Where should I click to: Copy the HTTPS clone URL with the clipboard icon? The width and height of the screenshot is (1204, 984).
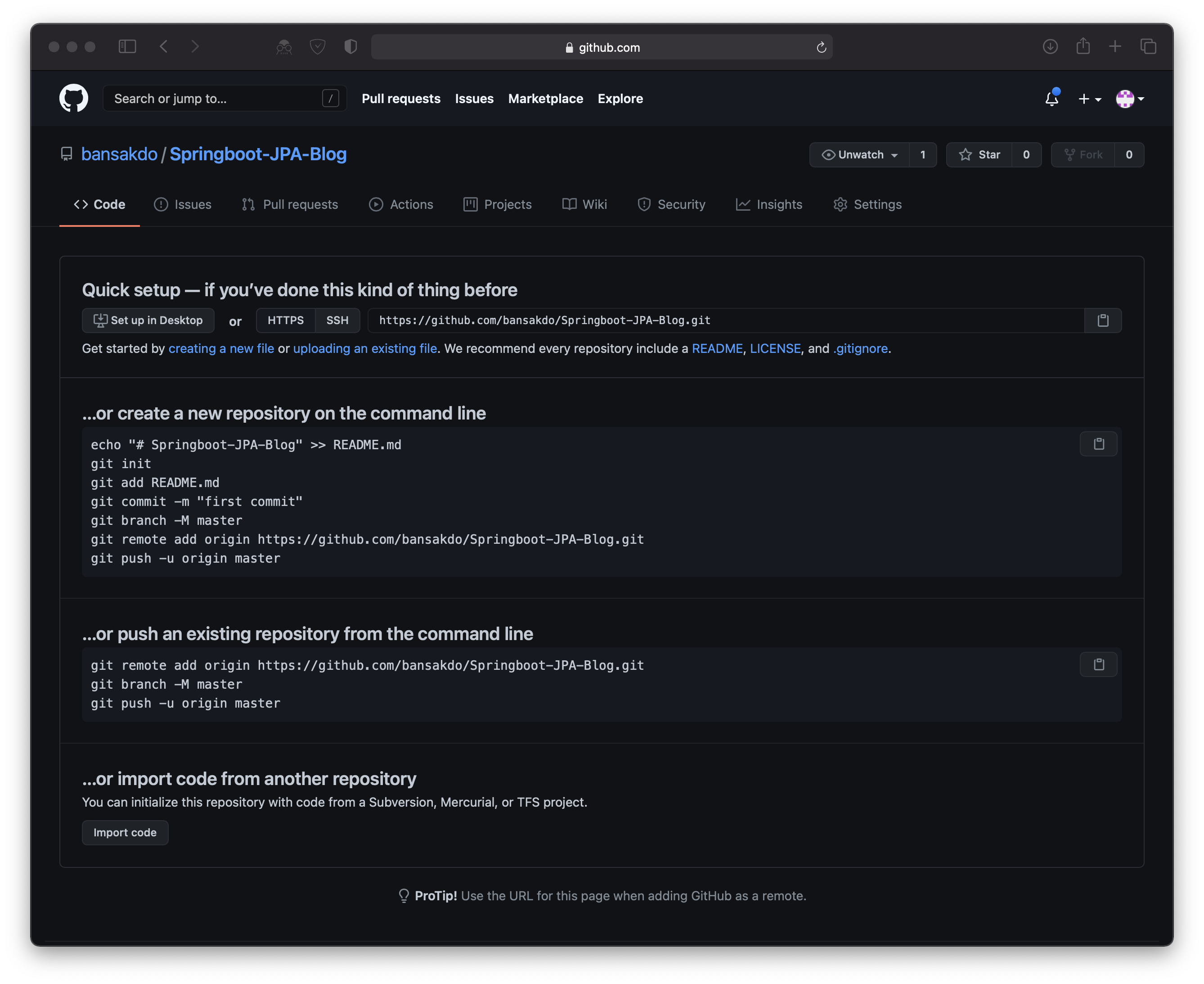(x=1103, y=320)
